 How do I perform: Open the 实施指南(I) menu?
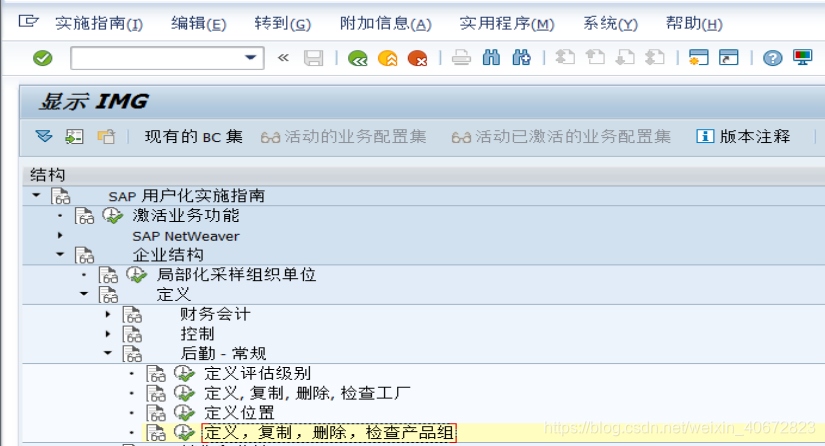coord(99,23)
